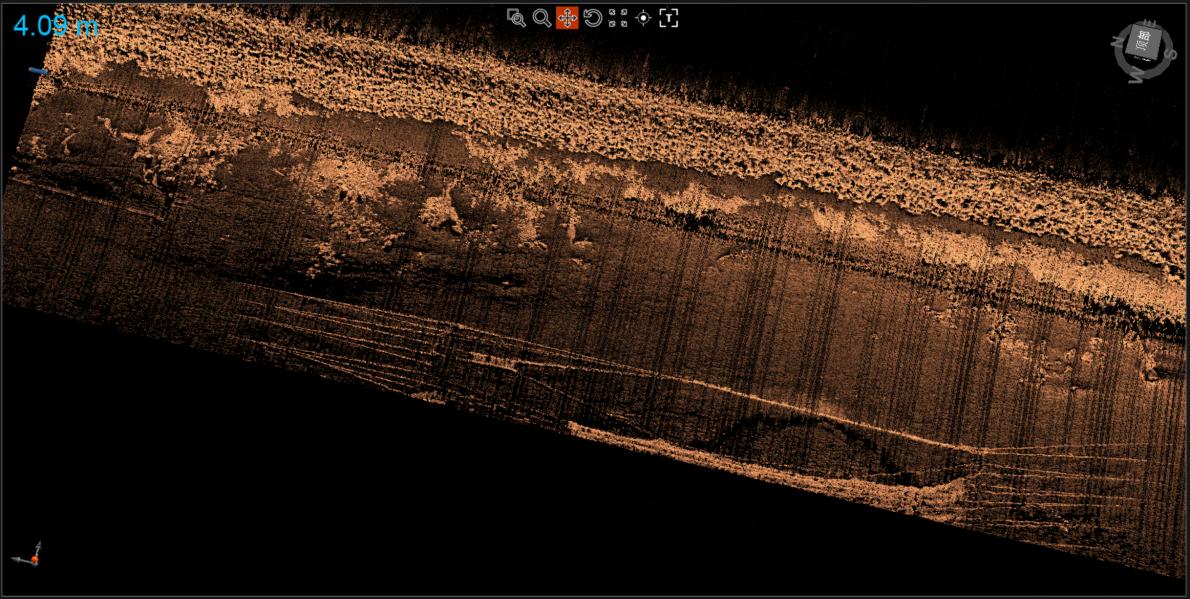Click the crosshair center-target icon
This screenshot has width=1190, height=599.
pos(643,18)
